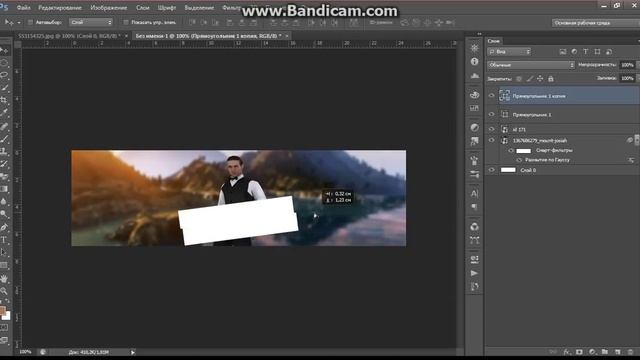Select the Gradient tool
Viewport: 640px width, 360px height.
pyautogui.click(x=4, y=189)
